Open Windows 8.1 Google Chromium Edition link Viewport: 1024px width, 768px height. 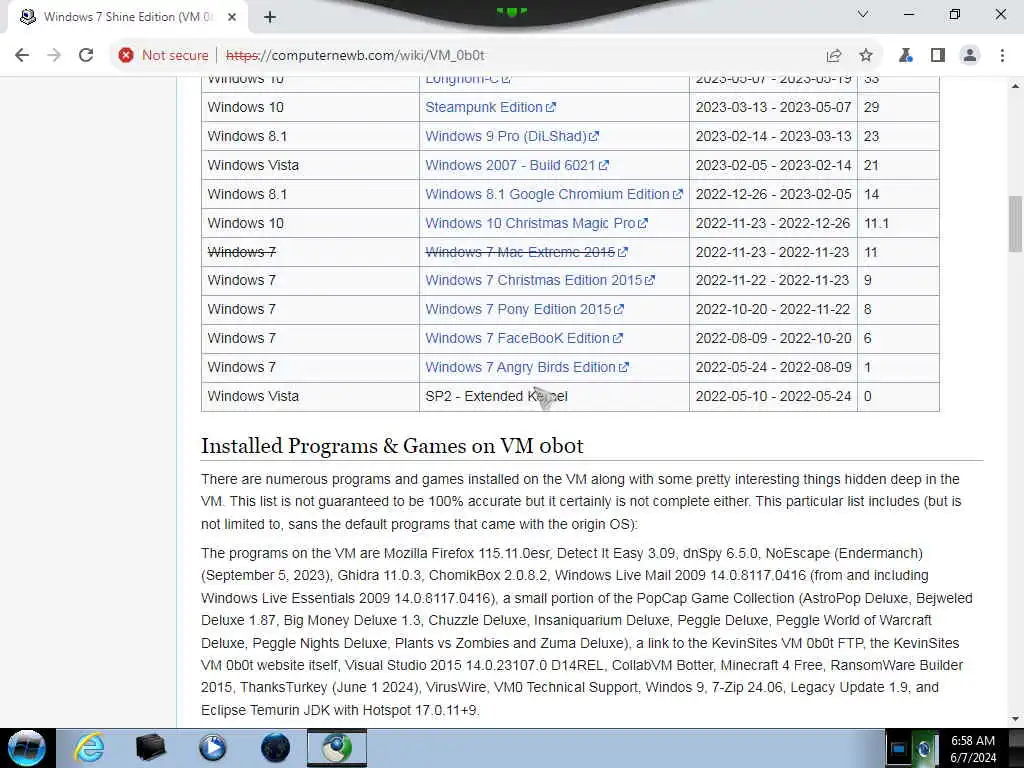(554, 194)
